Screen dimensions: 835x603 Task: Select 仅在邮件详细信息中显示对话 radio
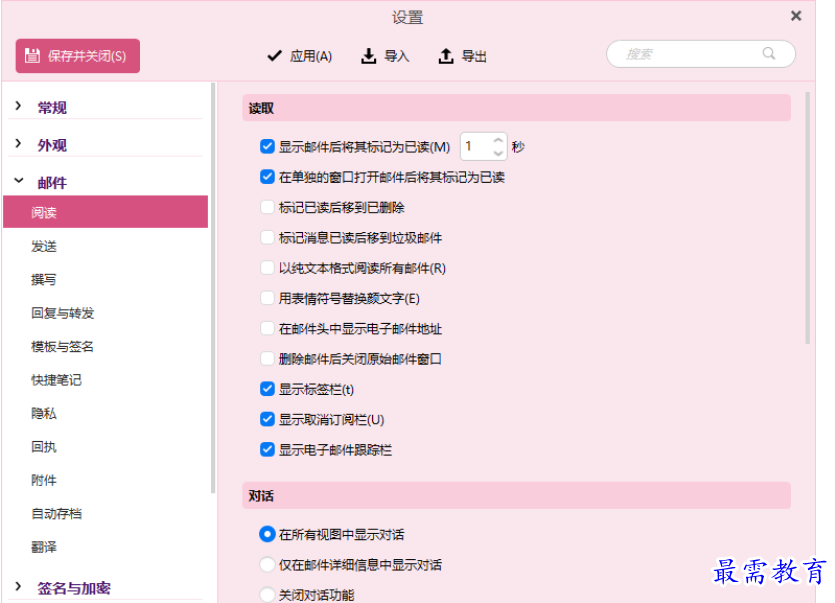(267, 565)
